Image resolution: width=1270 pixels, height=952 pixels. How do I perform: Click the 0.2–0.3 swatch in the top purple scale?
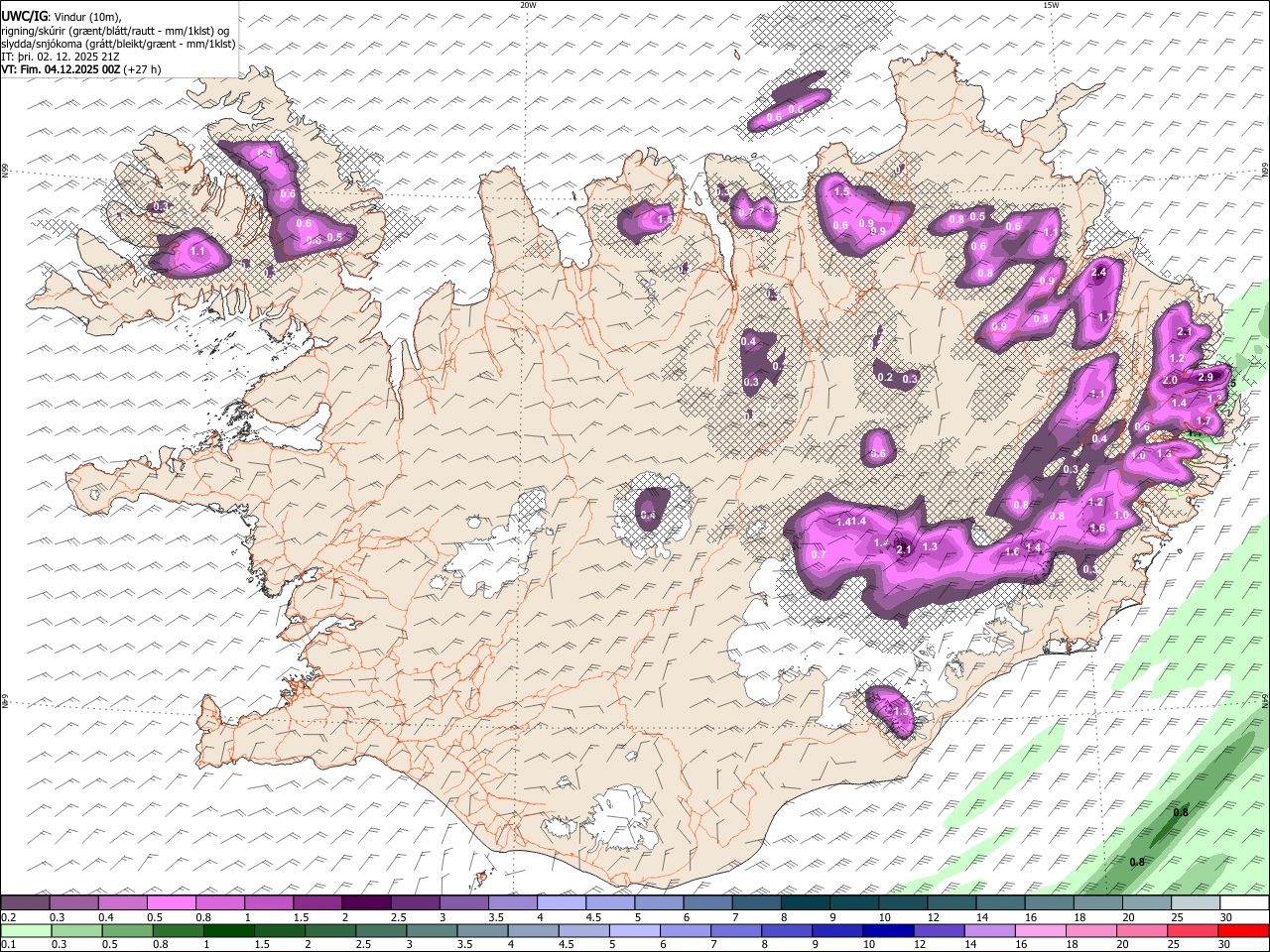[25, 902]
